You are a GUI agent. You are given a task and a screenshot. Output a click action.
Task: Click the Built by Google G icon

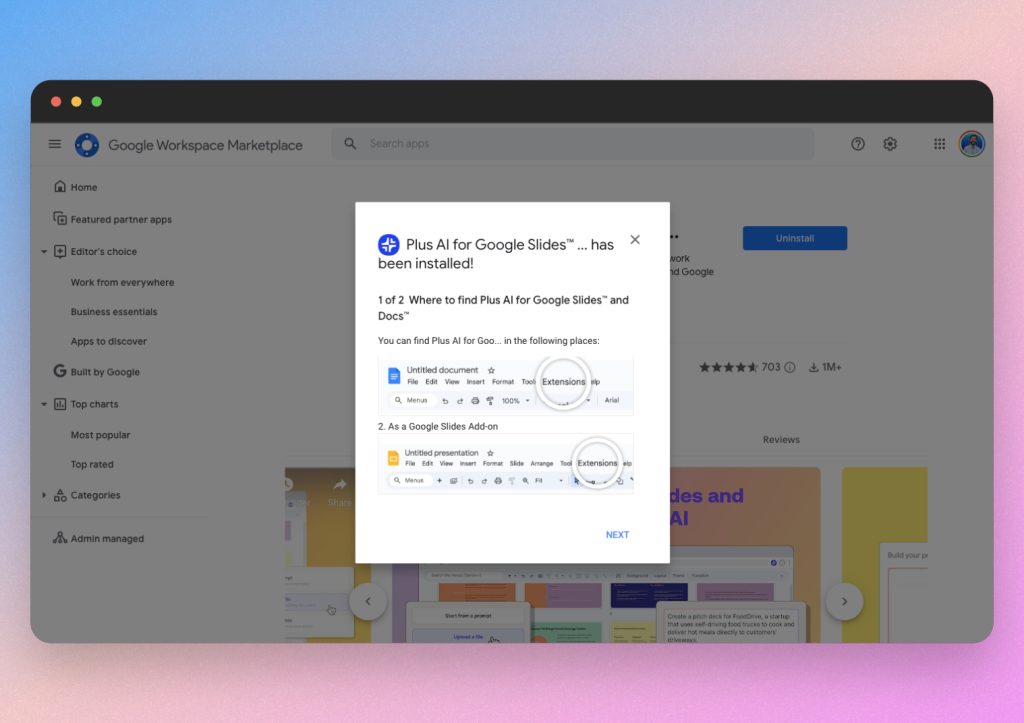pyautogui.click(x=59, y=371)
